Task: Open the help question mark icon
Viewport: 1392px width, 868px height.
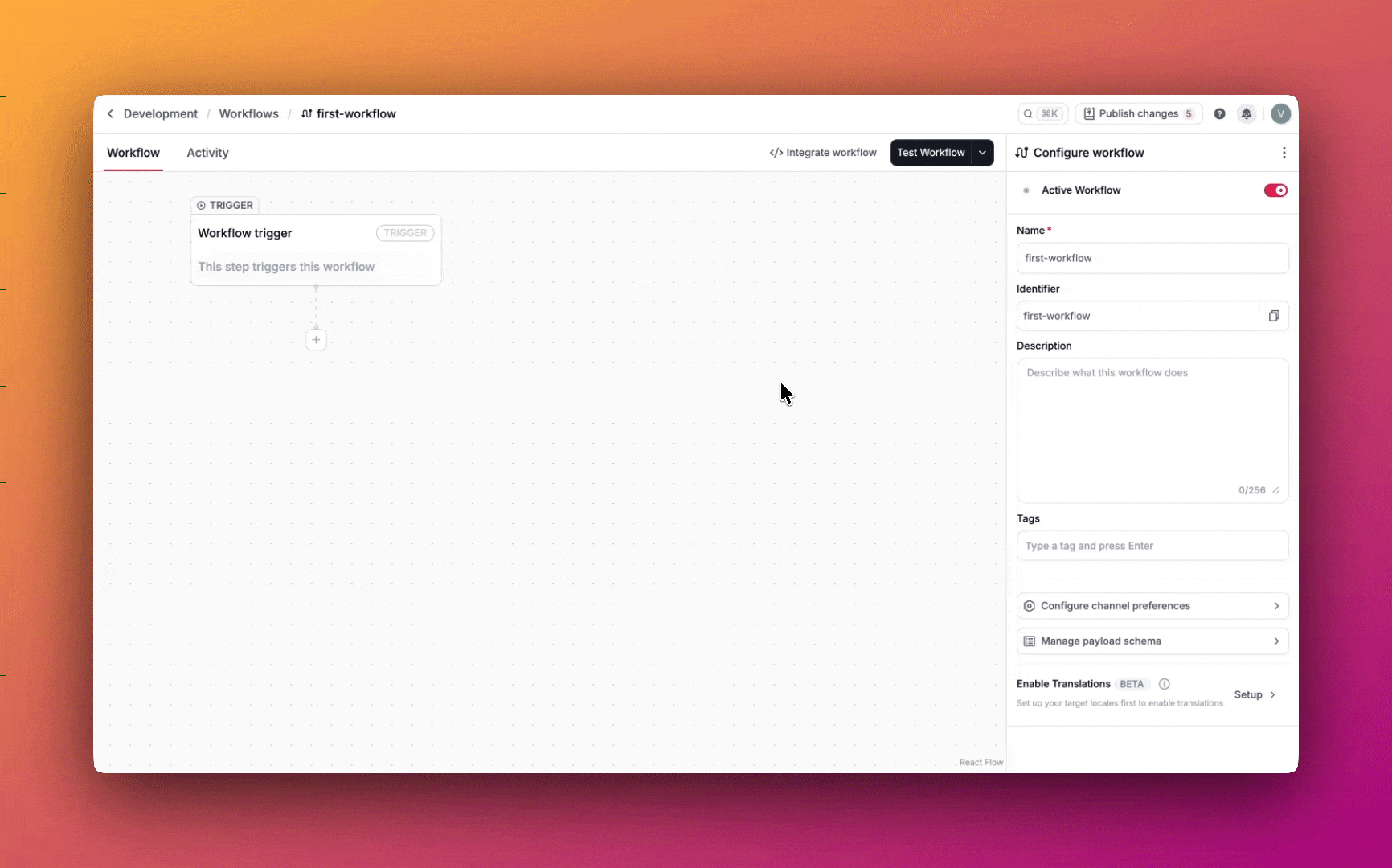Action: (1219, 113)
